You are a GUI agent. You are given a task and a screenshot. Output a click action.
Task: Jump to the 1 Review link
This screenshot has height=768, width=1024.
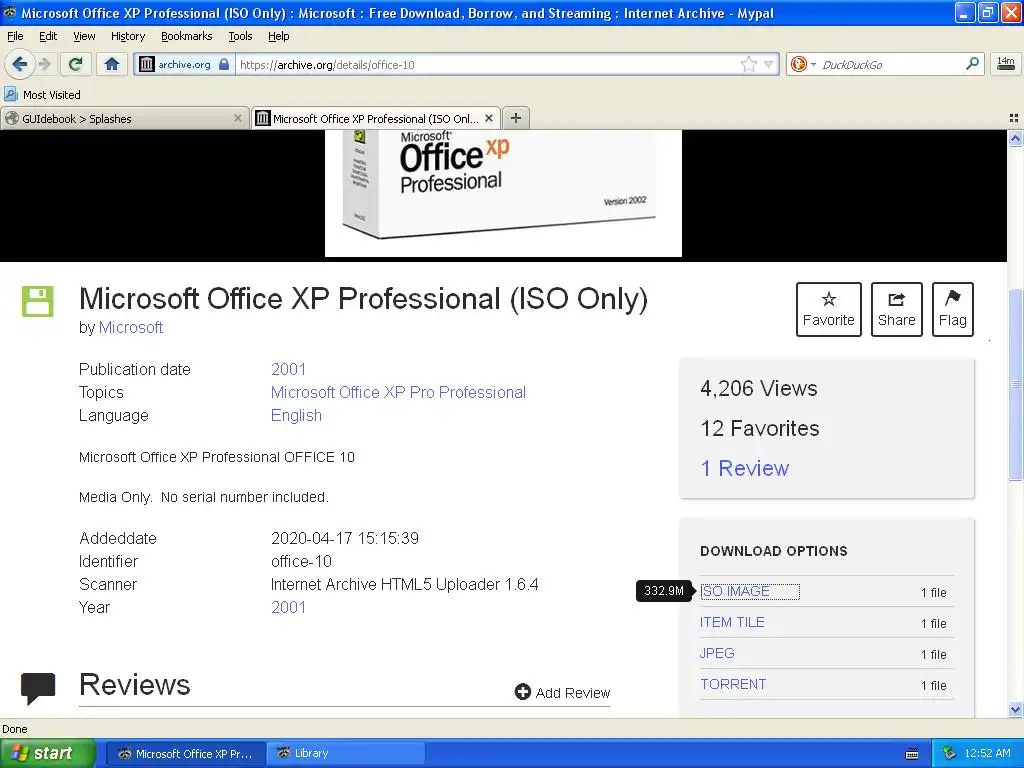tap(744, 468)
